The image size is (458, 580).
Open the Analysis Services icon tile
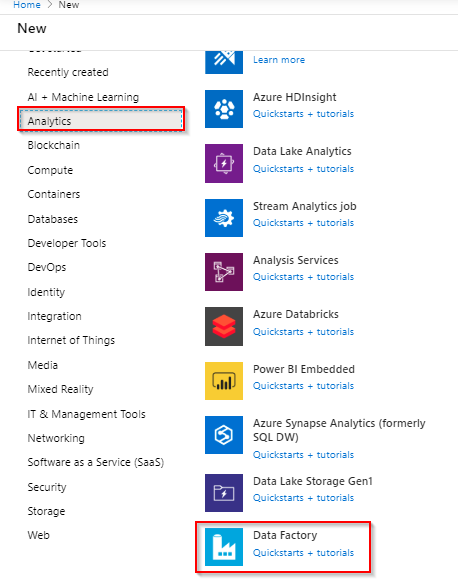click(224, 272)
